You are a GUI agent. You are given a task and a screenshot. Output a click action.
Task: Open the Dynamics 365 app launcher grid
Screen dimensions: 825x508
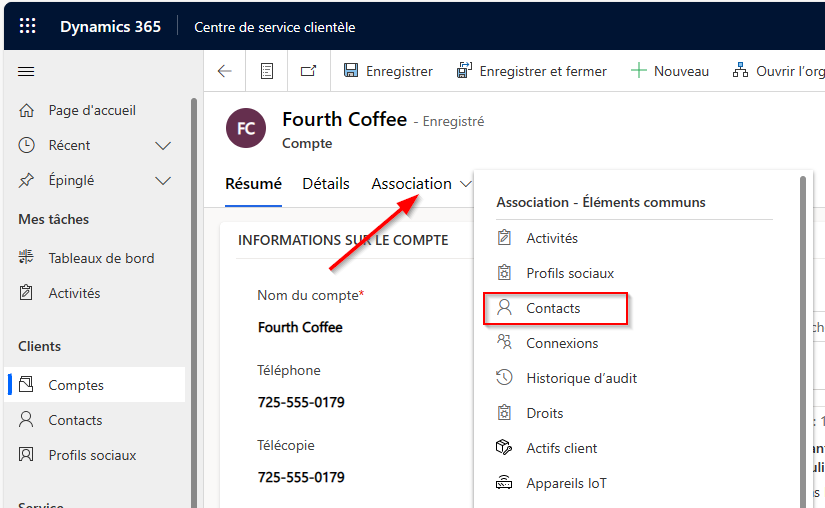click(x=27, y=26)
